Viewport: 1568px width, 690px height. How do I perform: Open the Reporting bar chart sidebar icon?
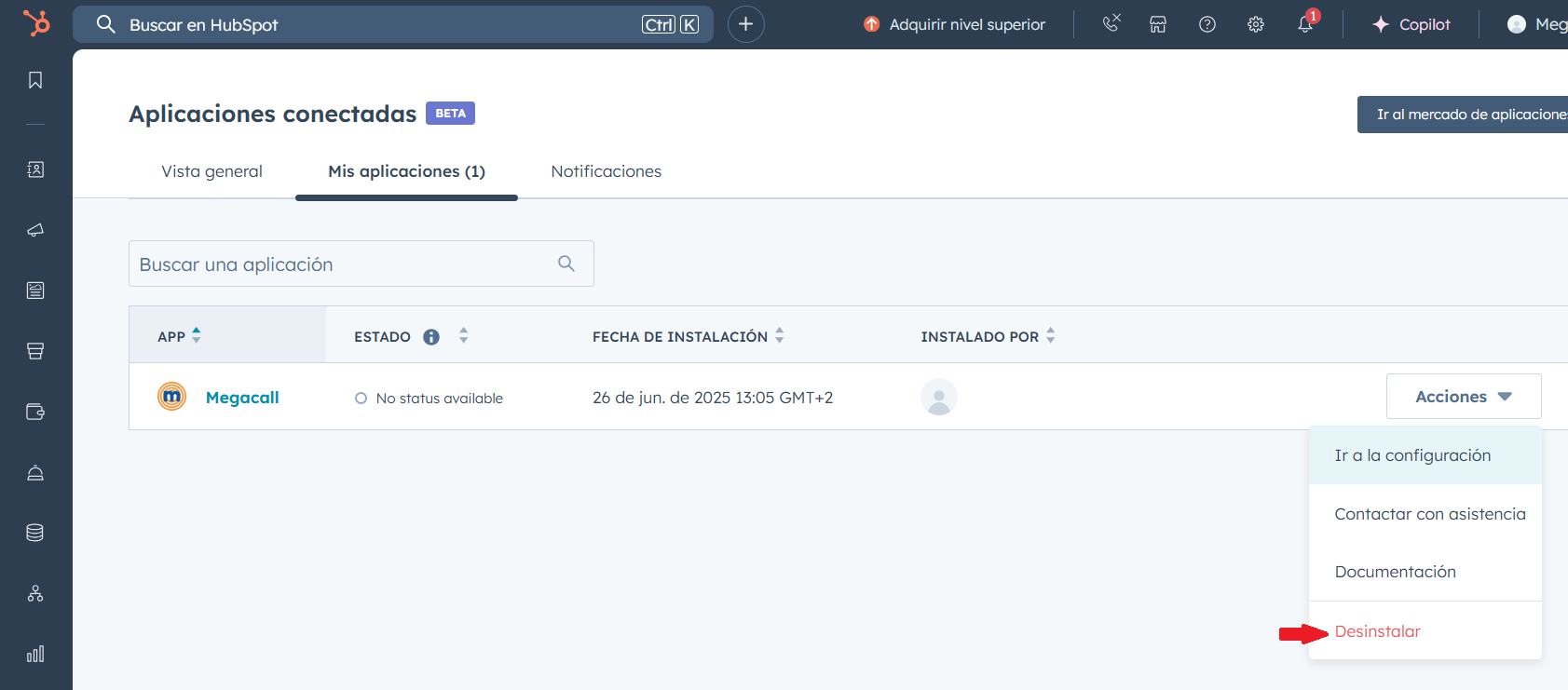35,654
